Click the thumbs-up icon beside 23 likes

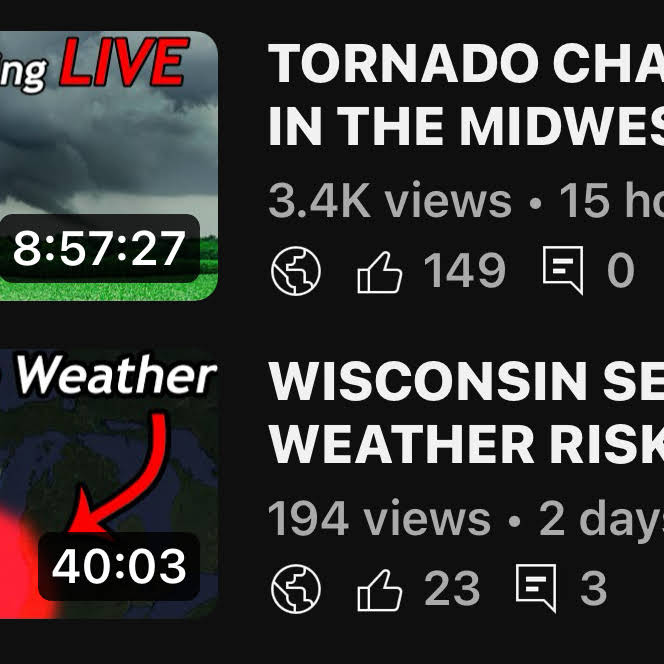pyautogui.click(x=380, y=589)
